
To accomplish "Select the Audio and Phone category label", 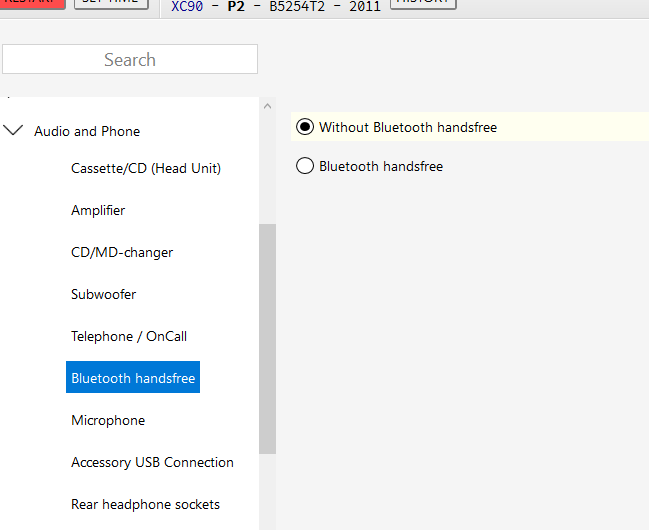I will click(87, 131).
